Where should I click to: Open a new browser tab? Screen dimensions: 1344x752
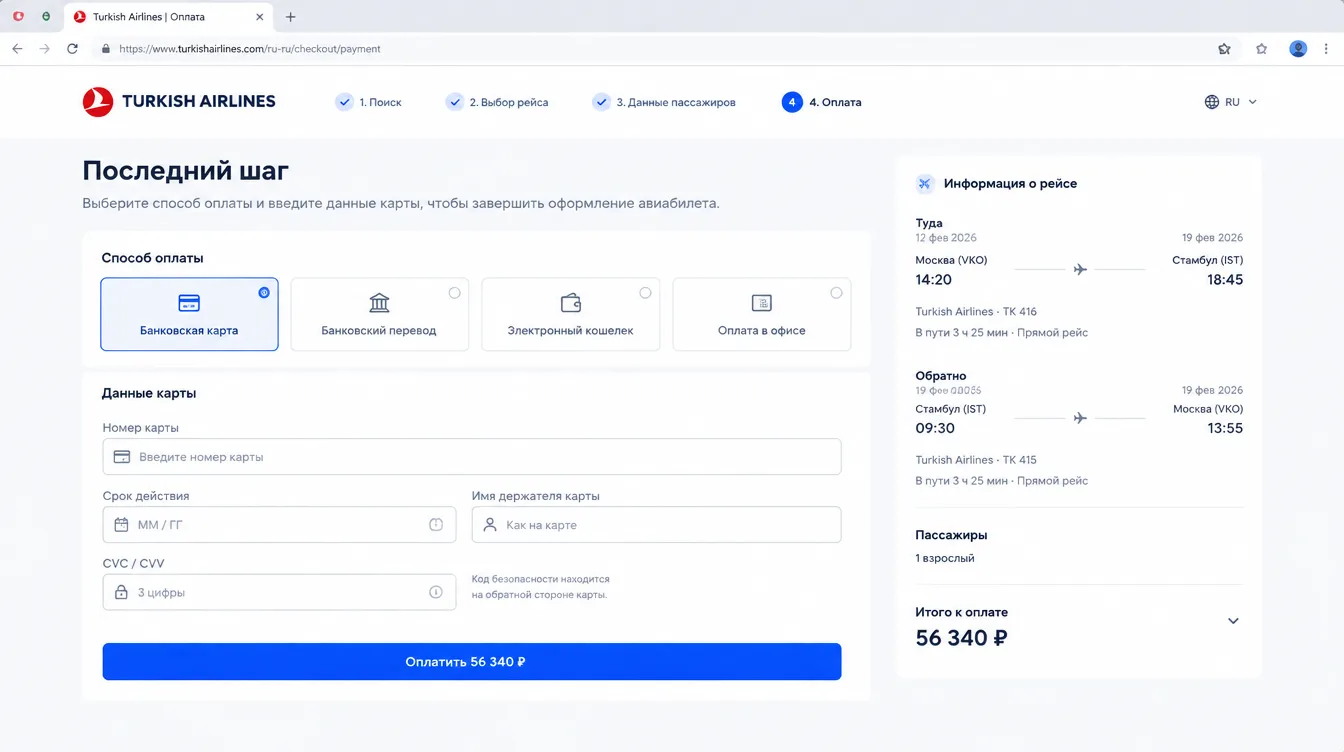pyautogui.click(x=291, y=17)
